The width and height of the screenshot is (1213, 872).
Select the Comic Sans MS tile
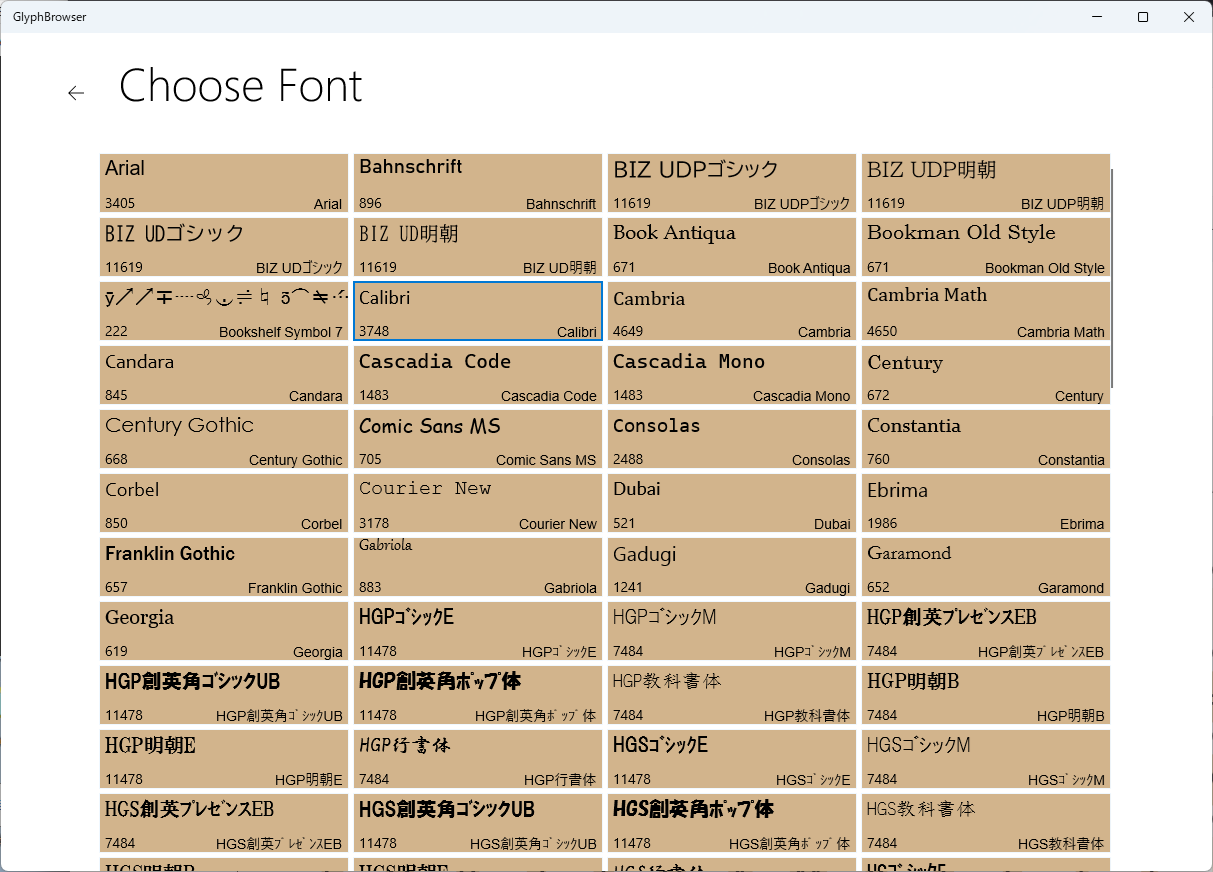pyautogui.click(x=478, y=440)
